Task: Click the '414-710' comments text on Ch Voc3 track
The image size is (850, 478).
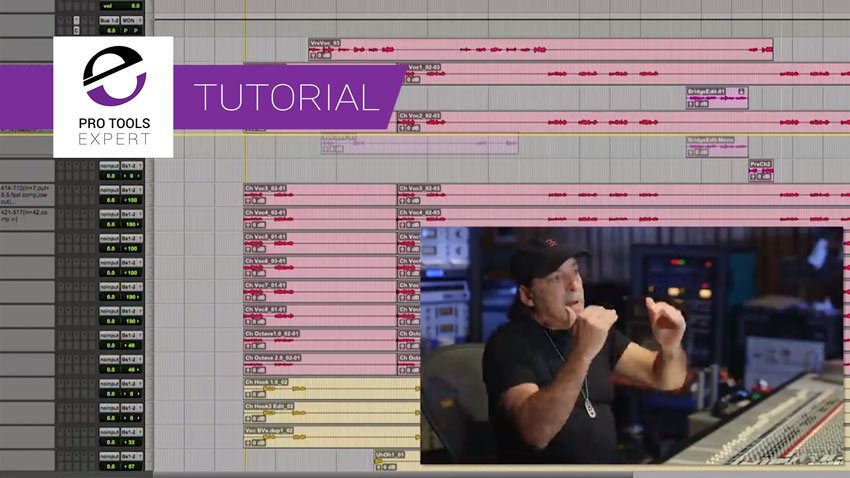Action: coord(25,194)
